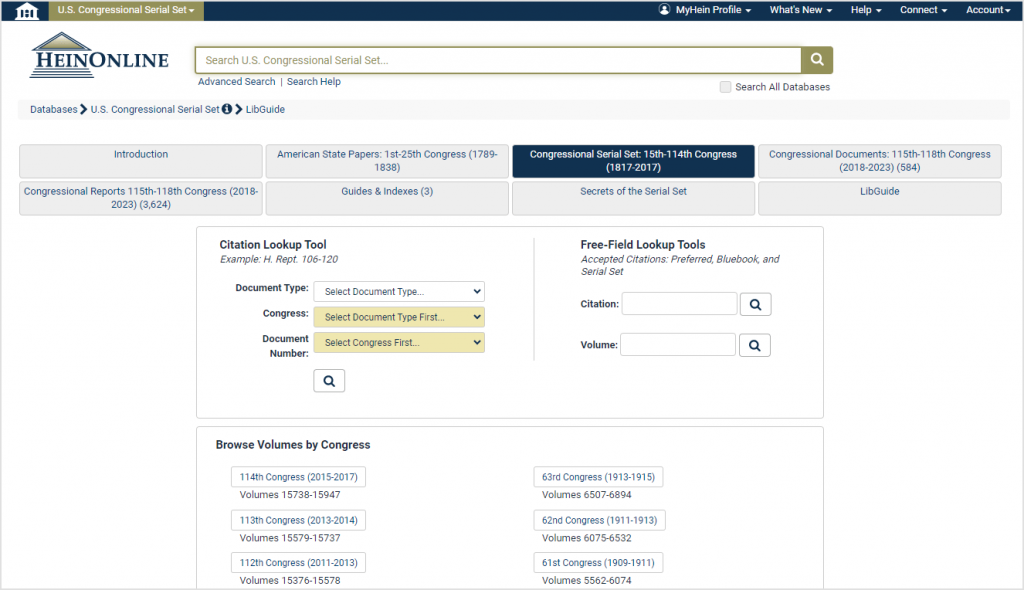The width and height of the screenshot is (1024, 590).
Task: Click the HeinOnline home building icon
Action: click(26, 10)
